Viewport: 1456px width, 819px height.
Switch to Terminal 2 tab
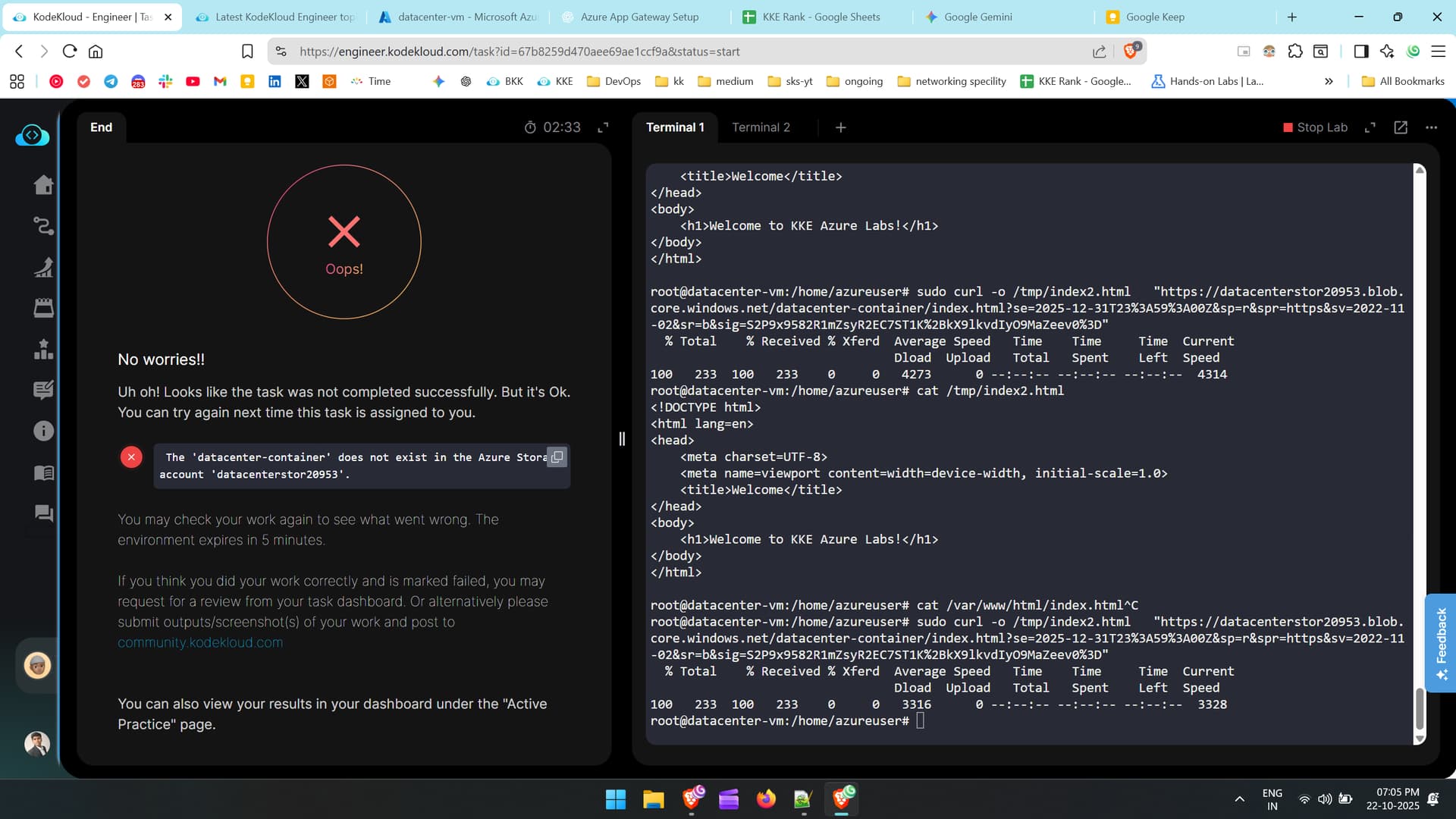tap(761, 127)
